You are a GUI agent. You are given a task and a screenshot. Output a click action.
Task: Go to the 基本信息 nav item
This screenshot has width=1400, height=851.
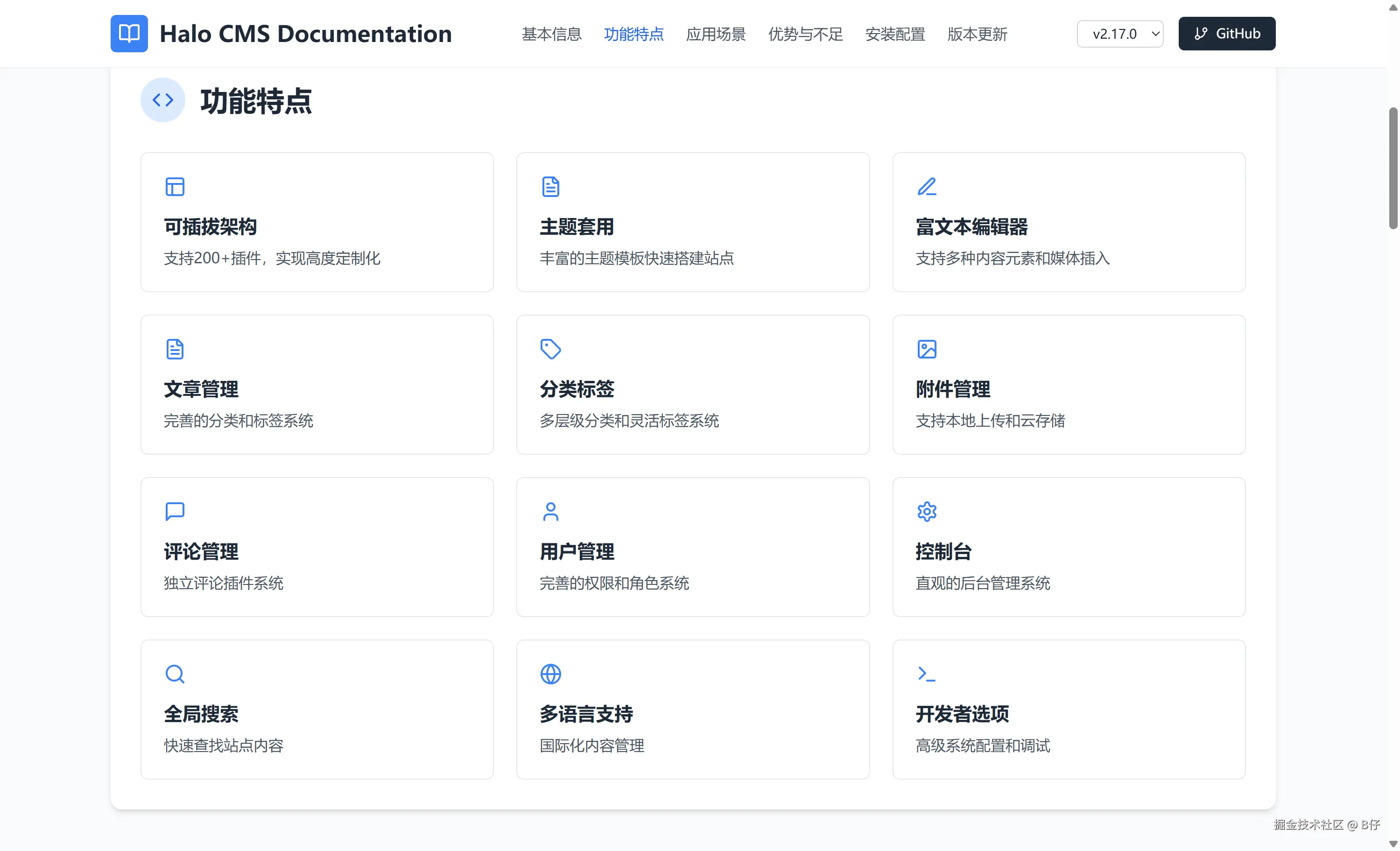point(551,34)
